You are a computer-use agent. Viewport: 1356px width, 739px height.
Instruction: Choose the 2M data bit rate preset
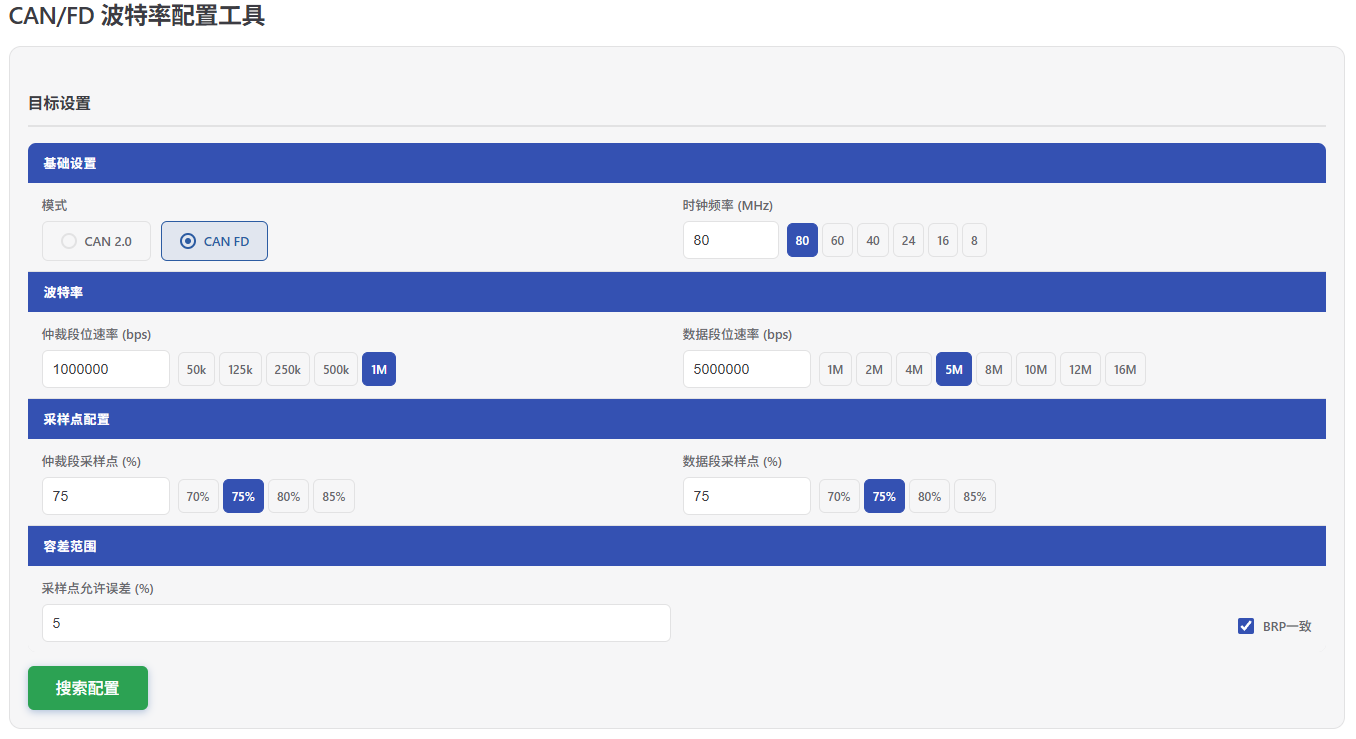[x=874, y=369]
